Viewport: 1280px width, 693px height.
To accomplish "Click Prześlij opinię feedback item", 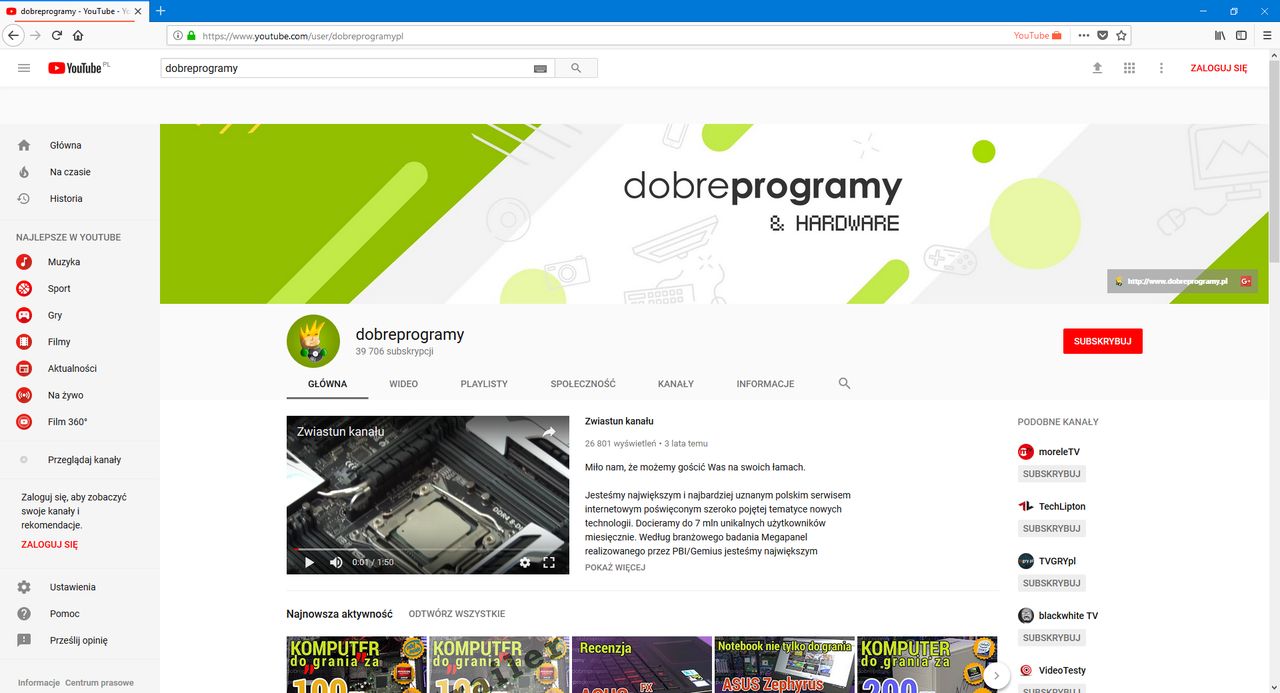I will pos(80,640).
